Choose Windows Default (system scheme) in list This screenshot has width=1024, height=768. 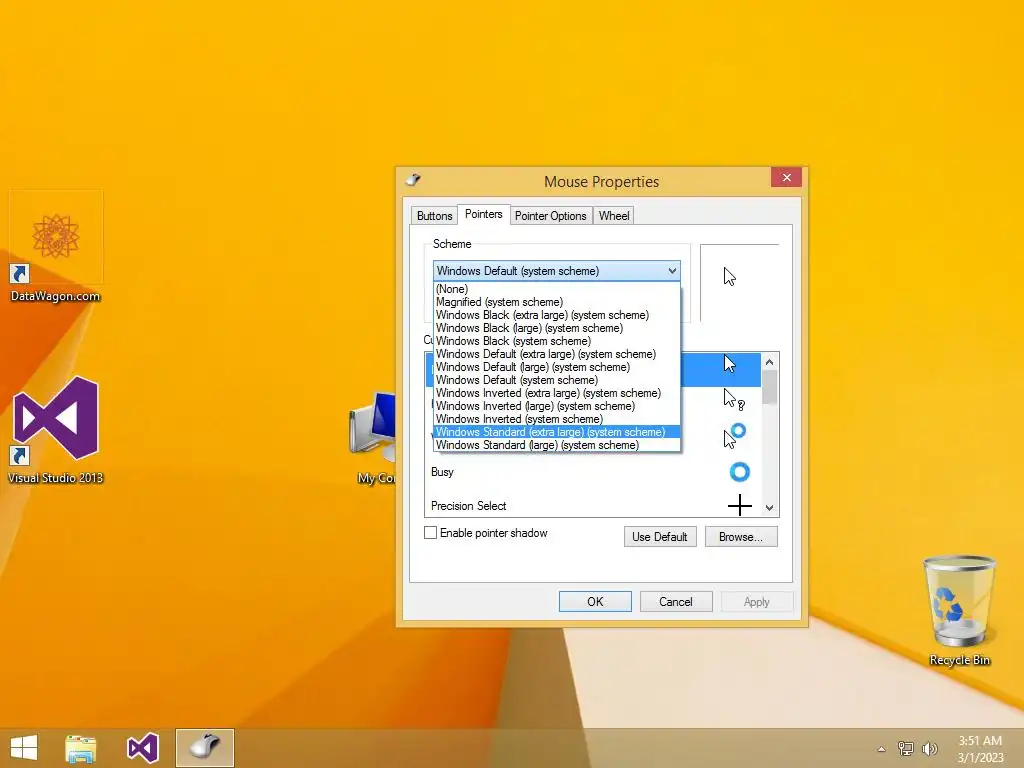tap(556, 380)
